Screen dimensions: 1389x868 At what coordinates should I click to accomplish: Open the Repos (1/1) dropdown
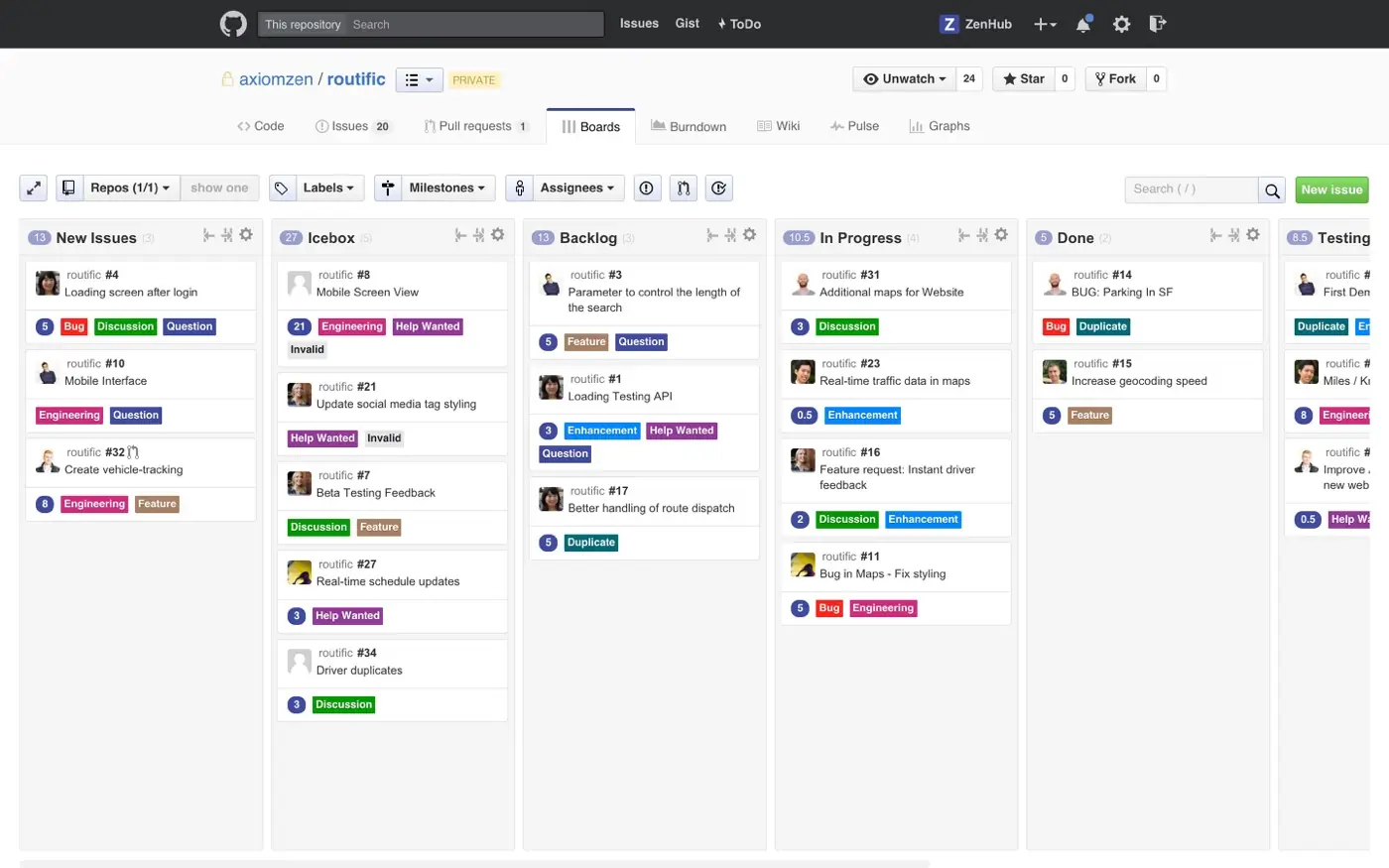[130, 187]
